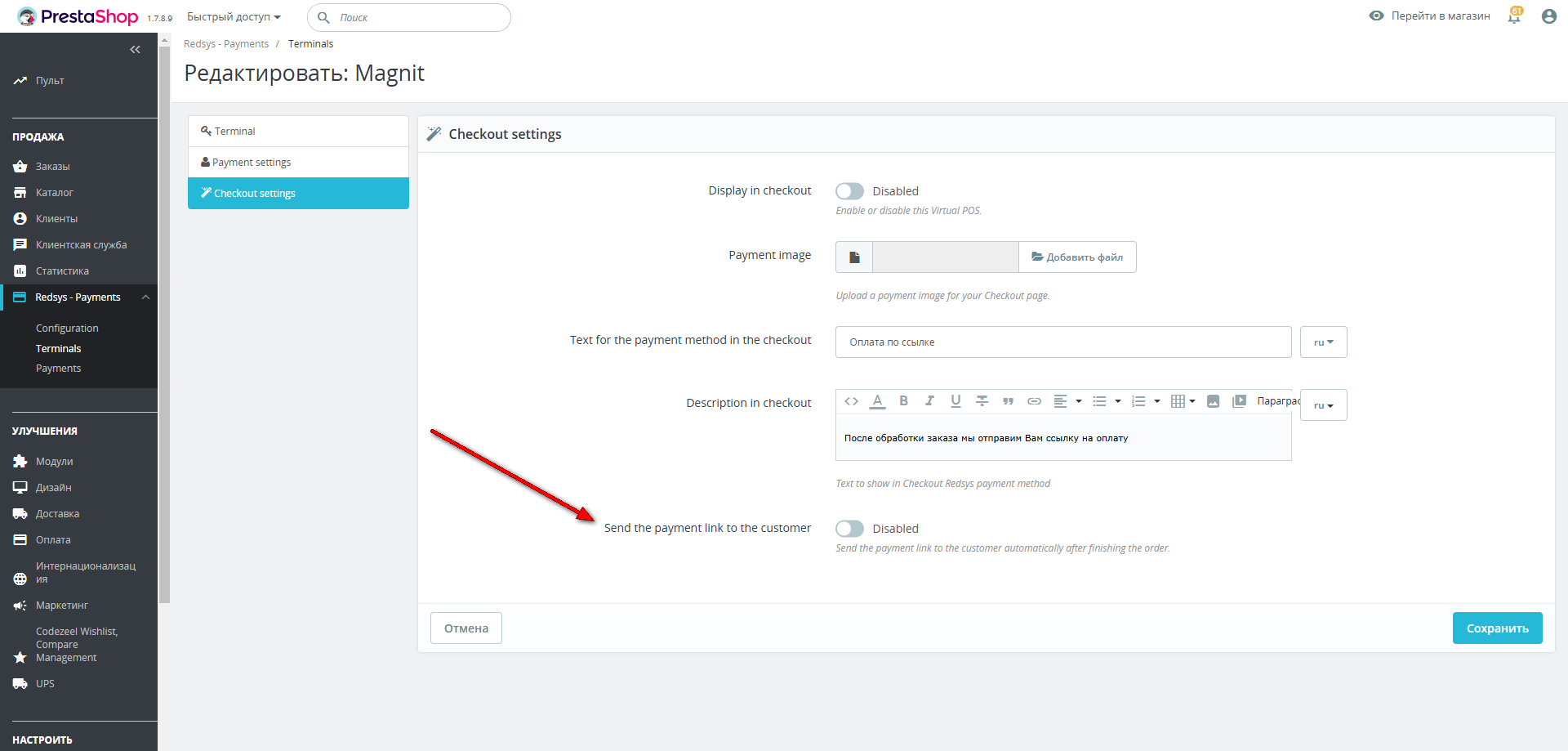Open the table insert dropdown
Screen dimensions: 1568x751
(1183, 401)
